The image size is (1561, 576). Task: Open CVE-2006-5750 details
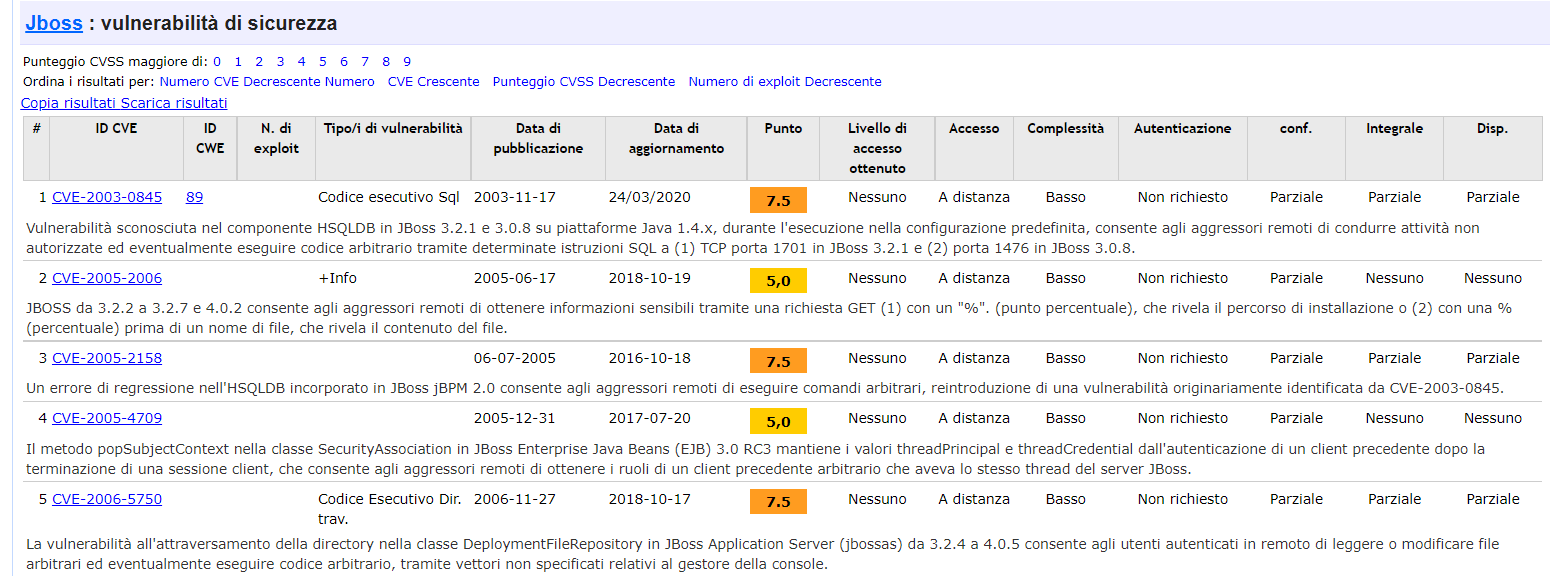pyautogui.click(x=107, y=499)
